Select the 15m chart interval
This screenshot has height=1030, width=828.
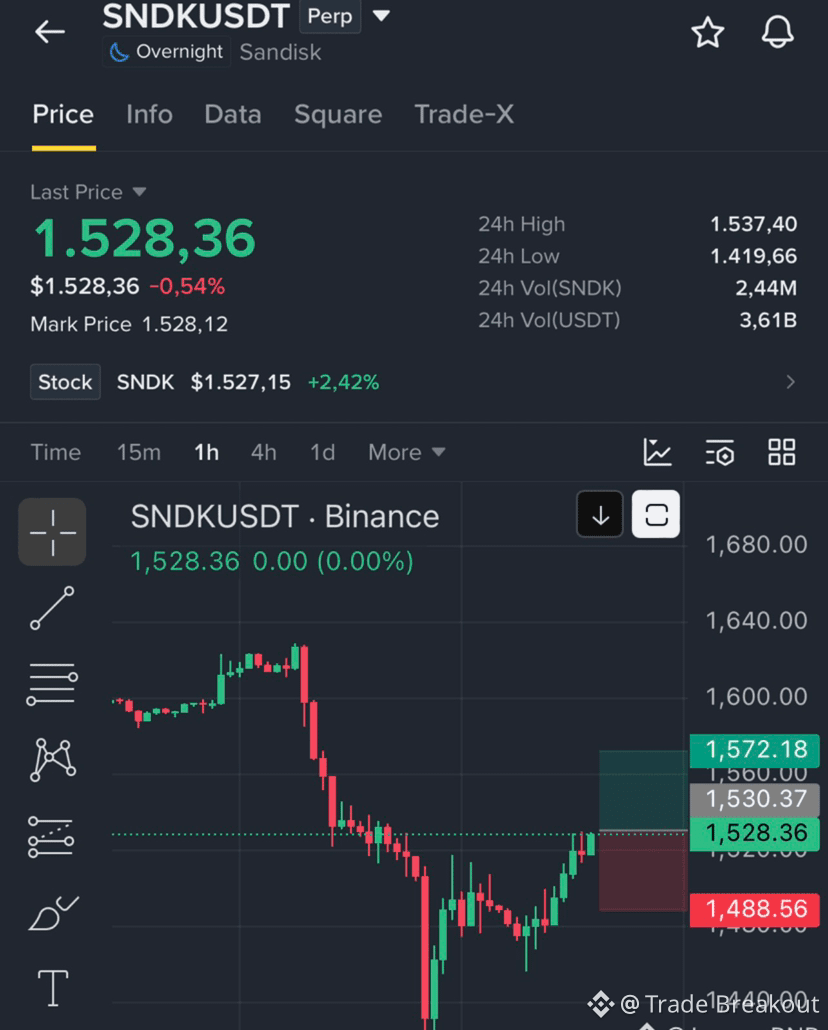139,452
